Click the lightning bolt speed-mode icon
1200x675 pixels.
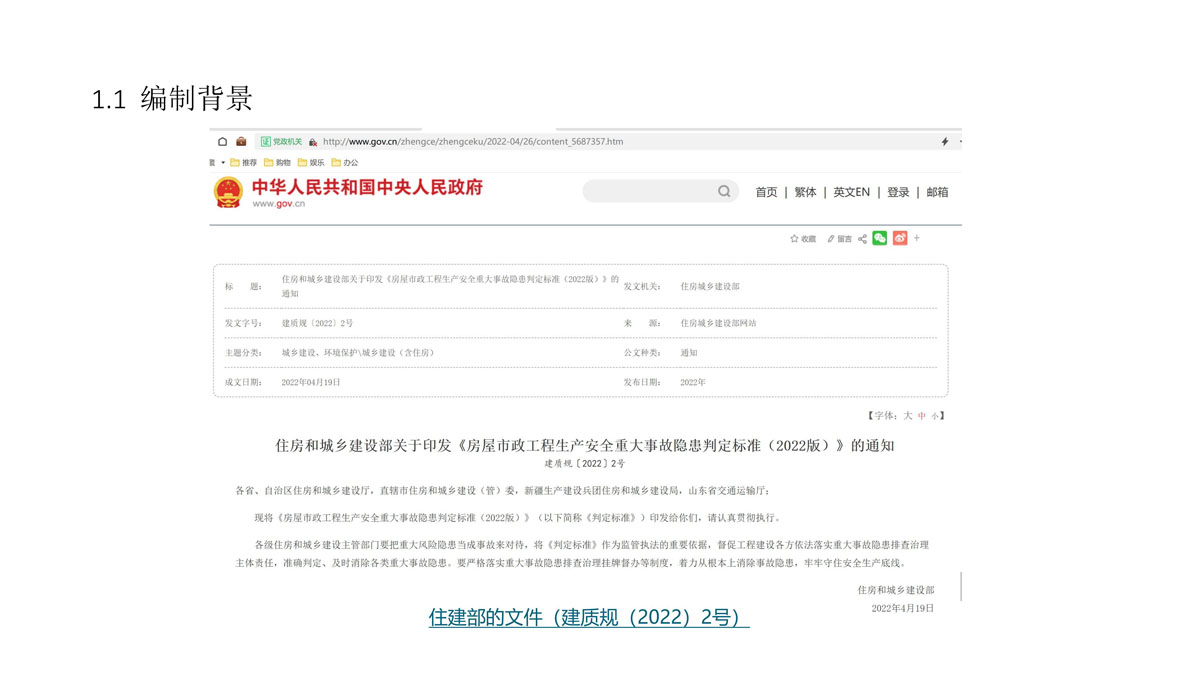pyautogui.click(x=945, y=142)
